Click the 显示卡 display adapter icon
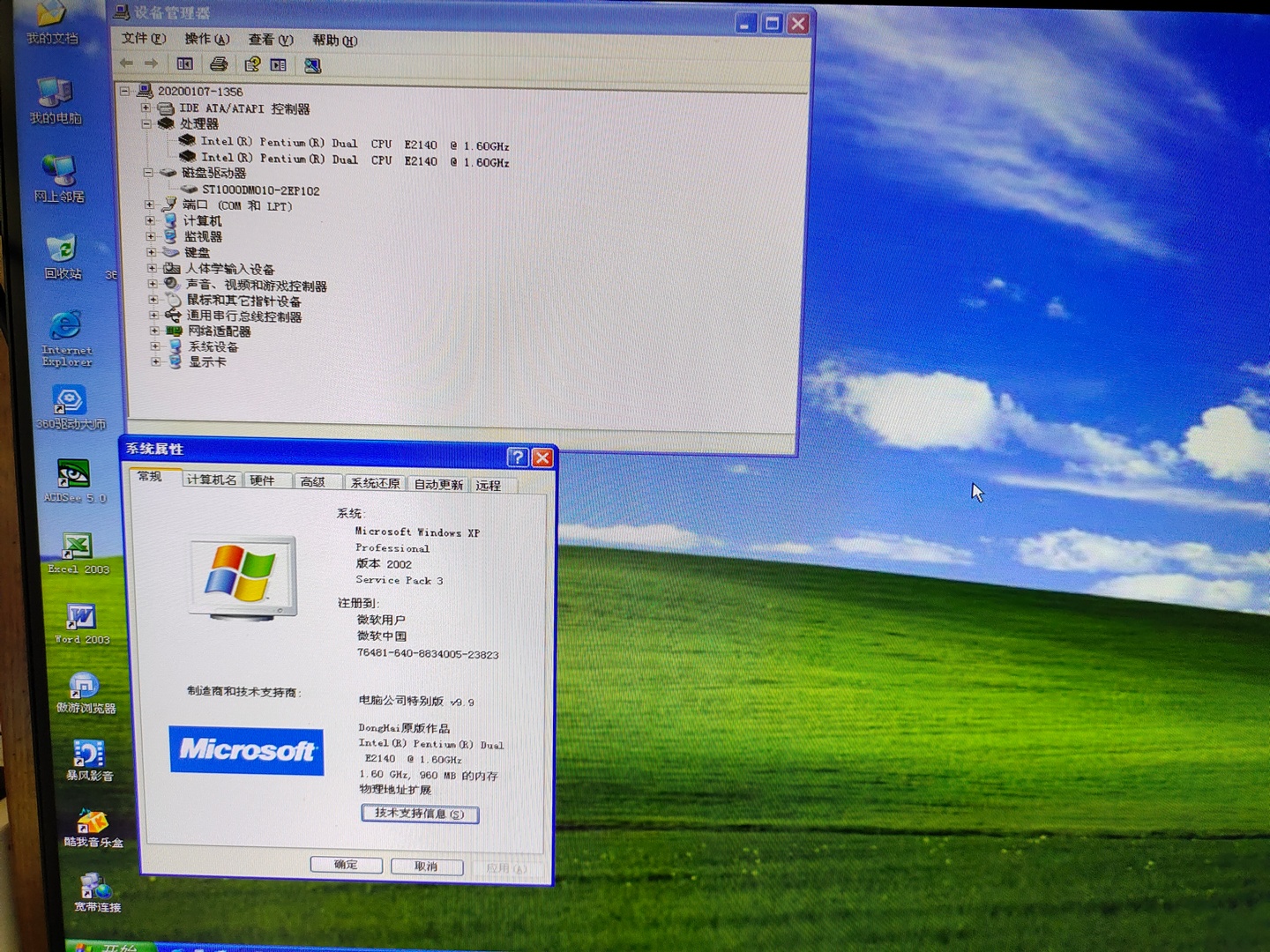Screen dimensions: 1270x952 pos(176,361)
